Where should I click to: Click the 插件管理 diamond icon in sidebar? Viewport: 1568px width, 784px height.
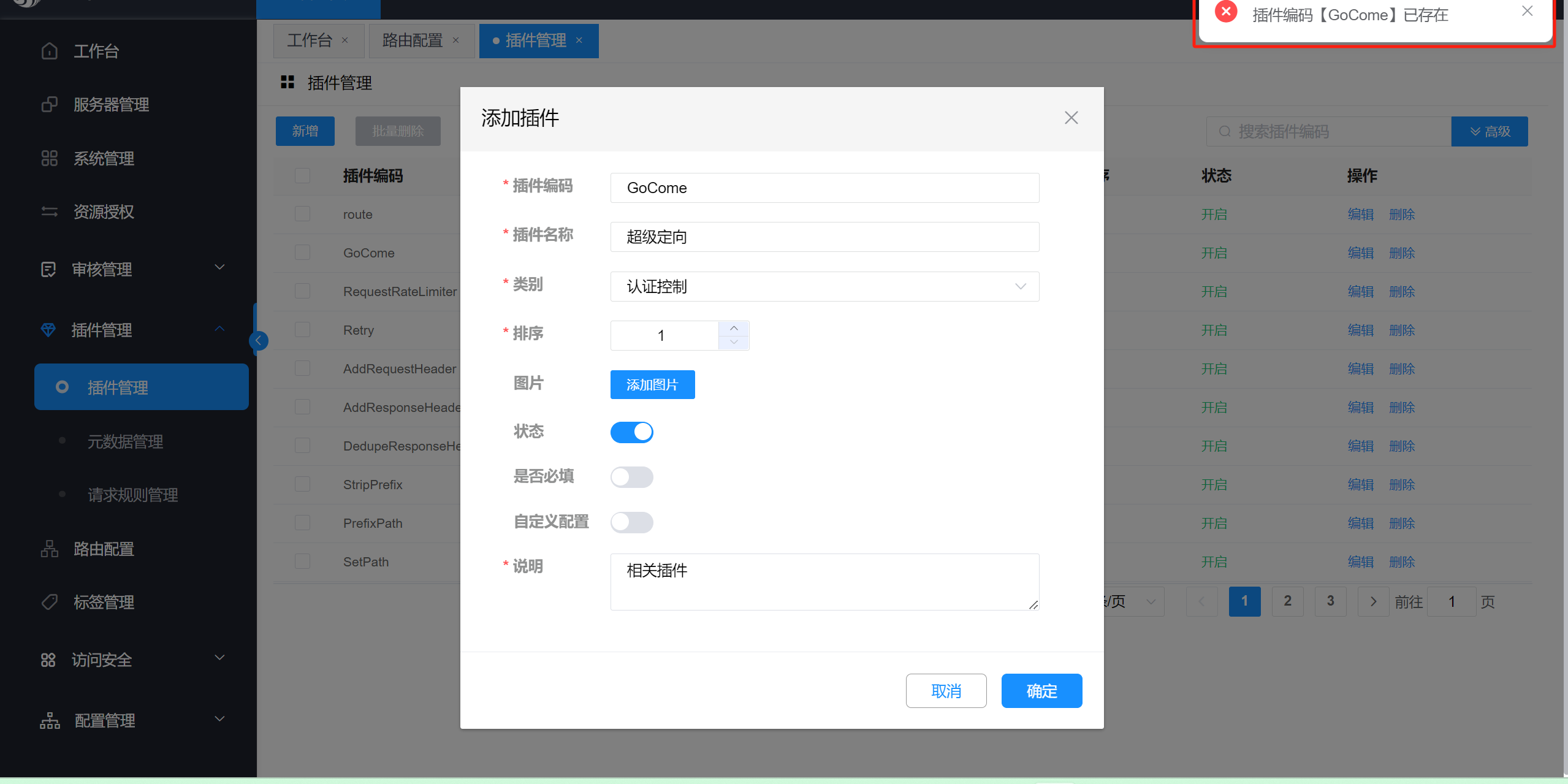click(48, 330)
